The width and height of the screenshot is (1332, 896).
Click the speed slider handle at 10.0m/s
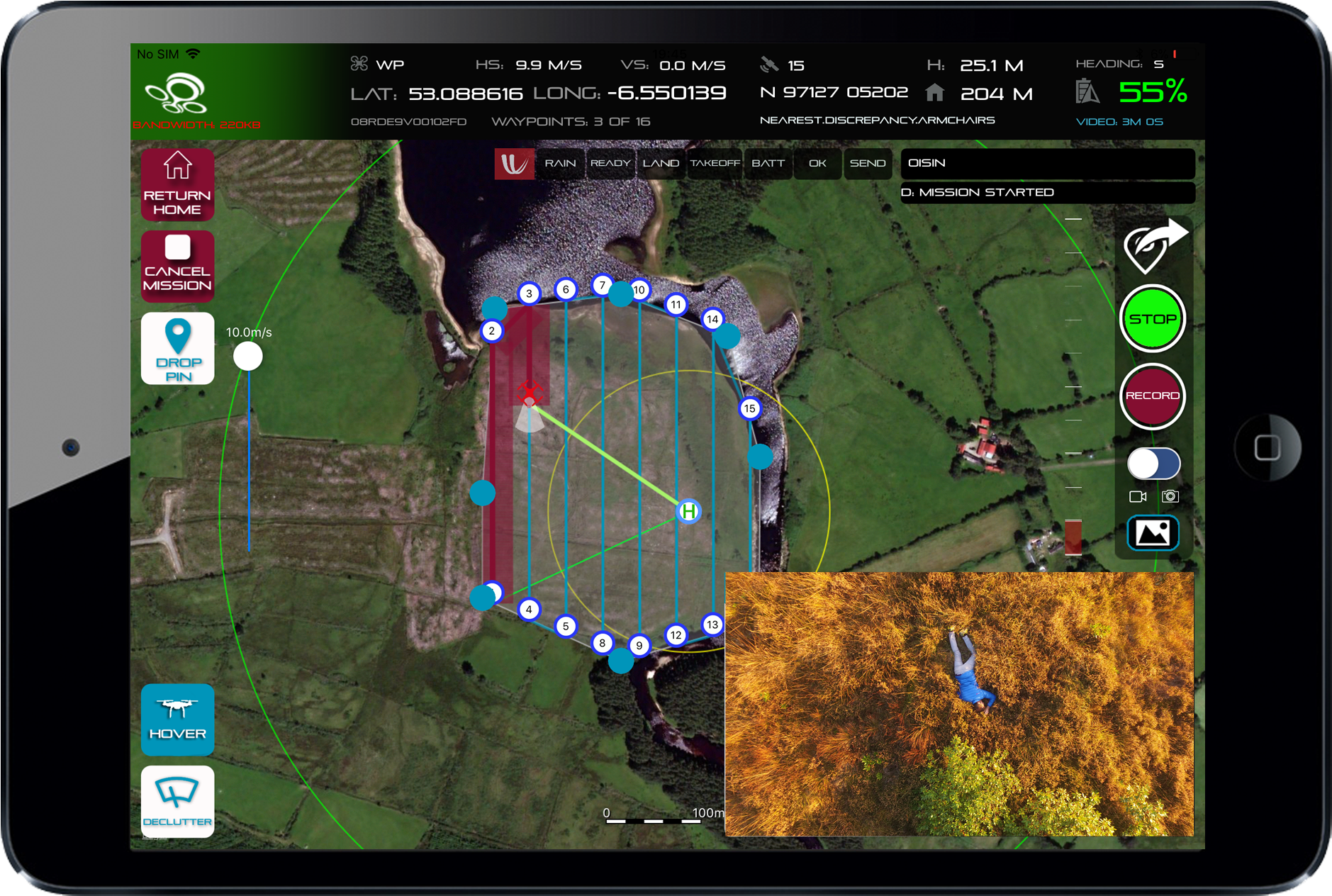pyautogui.click(x=248, y=356)
